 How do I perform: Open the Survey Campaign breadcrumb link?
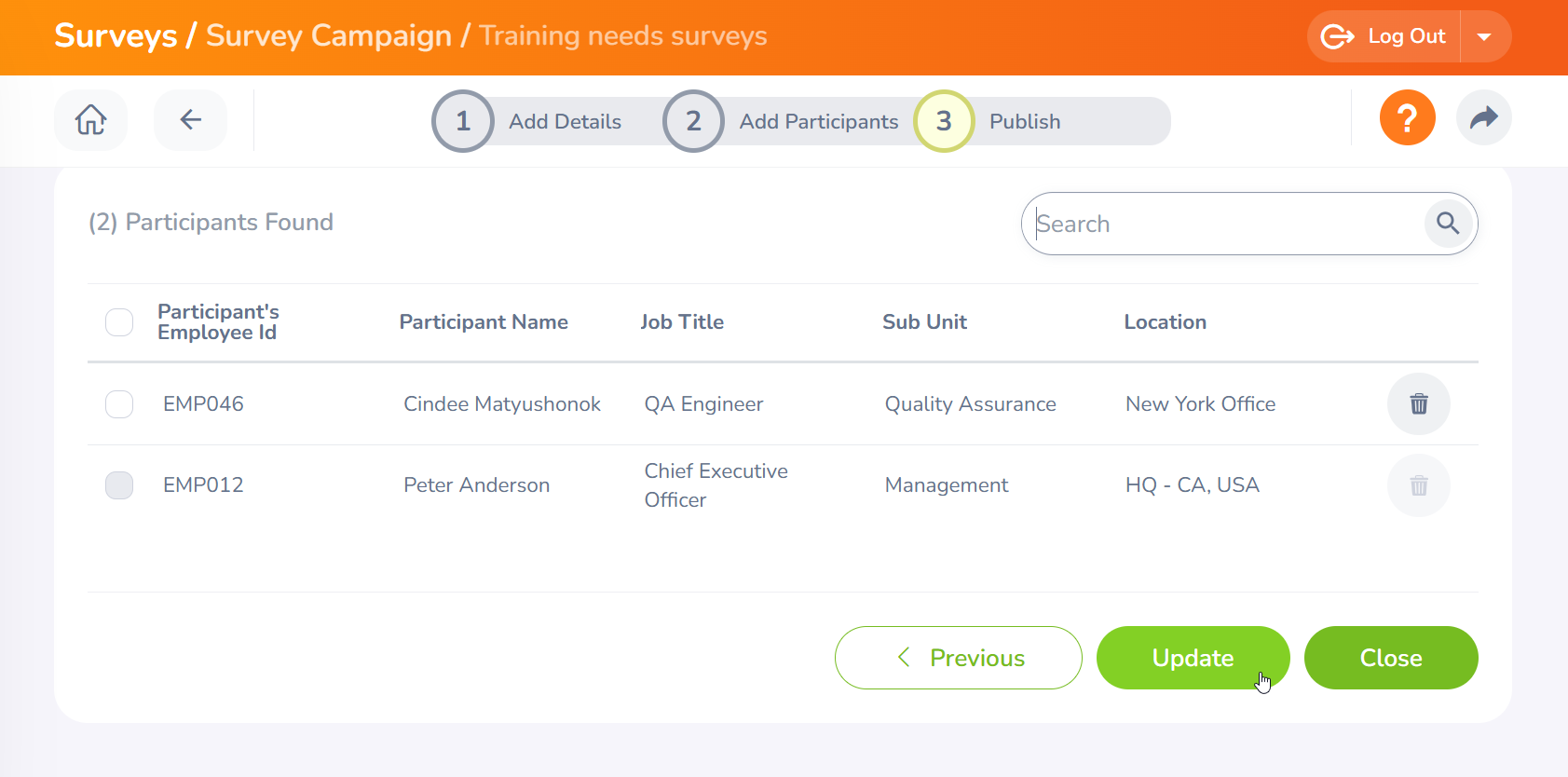click(x=328, y=36)
